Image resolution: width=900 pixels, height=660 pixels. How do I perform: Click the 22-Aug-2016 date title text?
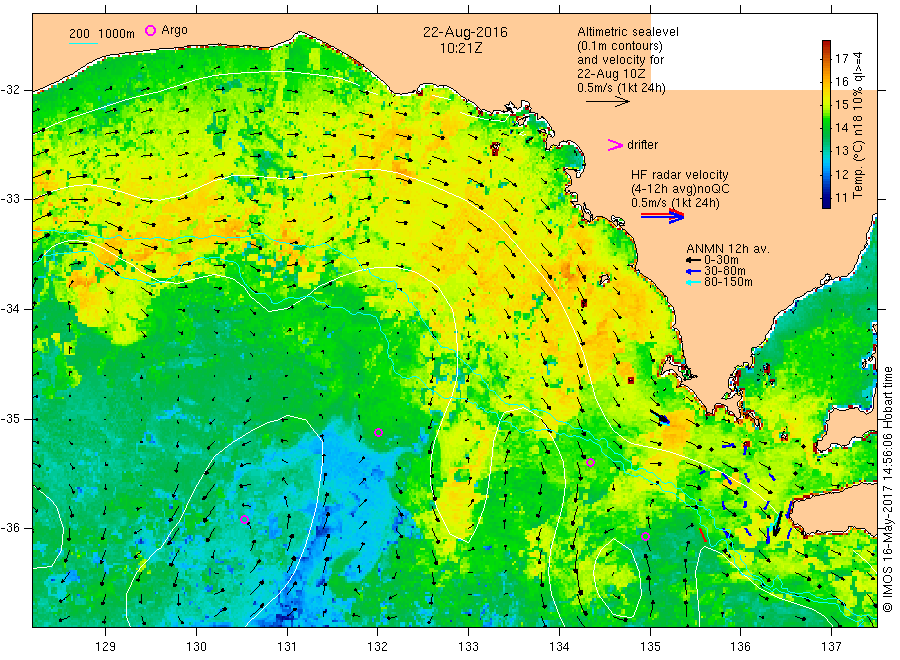click(465, 32)
